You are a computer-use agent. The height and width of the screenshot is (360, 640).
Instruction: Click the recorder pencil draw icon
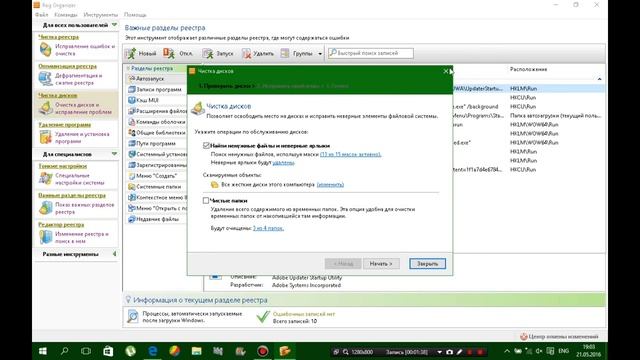(460, 352)
